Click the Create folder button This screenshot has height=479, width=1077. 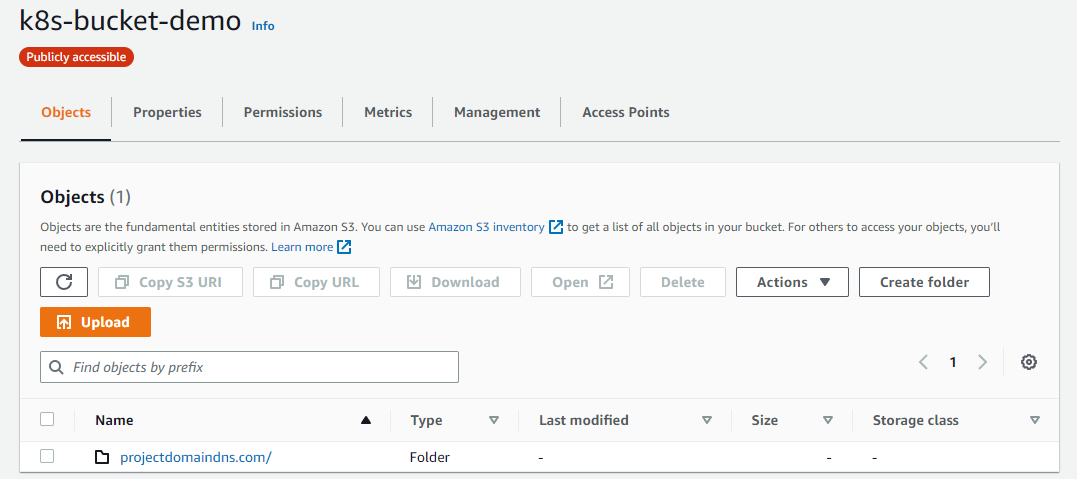click(x=924, y=282)
